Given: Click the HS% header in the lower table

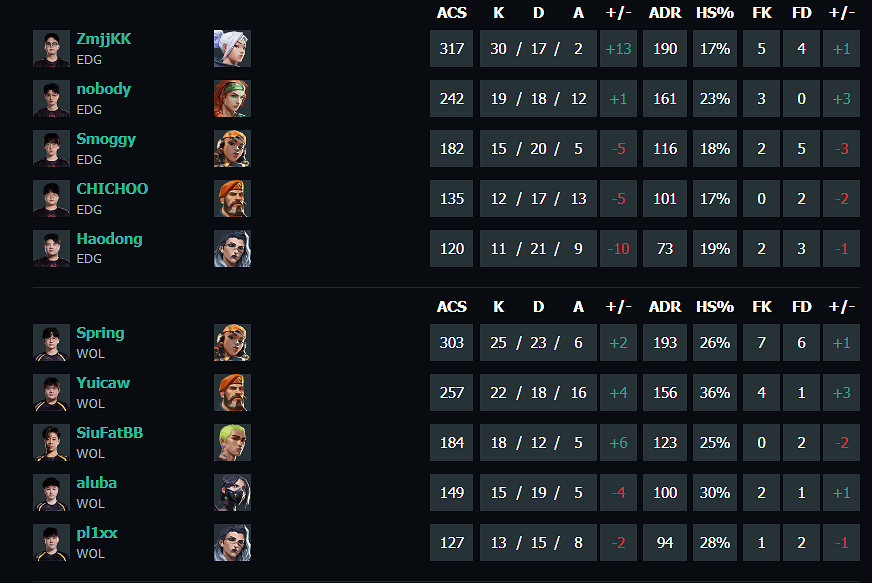Looking at the screenshot, I should (715, 307).
